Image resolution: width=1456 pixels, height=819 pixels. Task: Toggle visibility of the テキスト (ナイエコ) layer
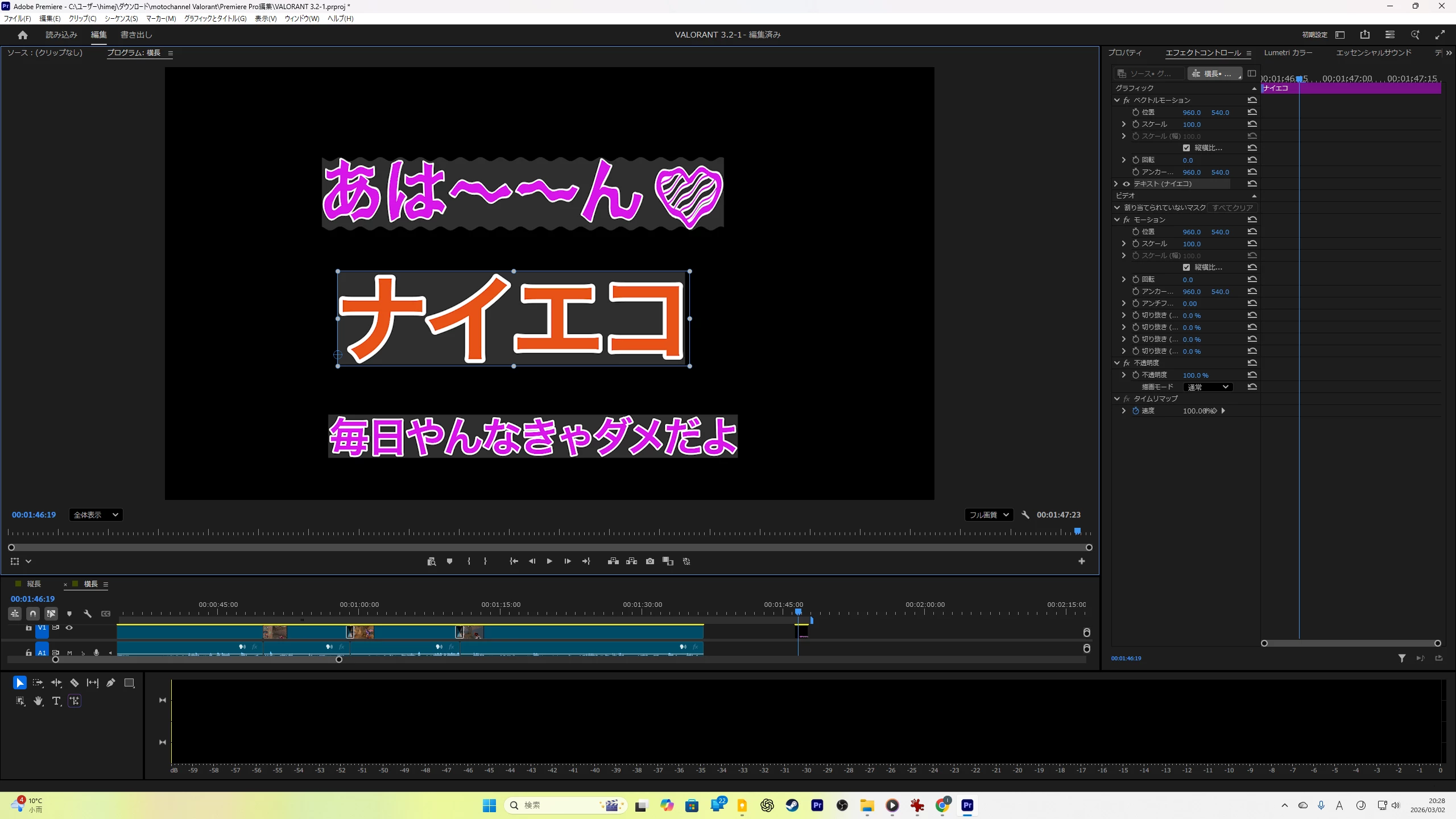[1126, 184]
